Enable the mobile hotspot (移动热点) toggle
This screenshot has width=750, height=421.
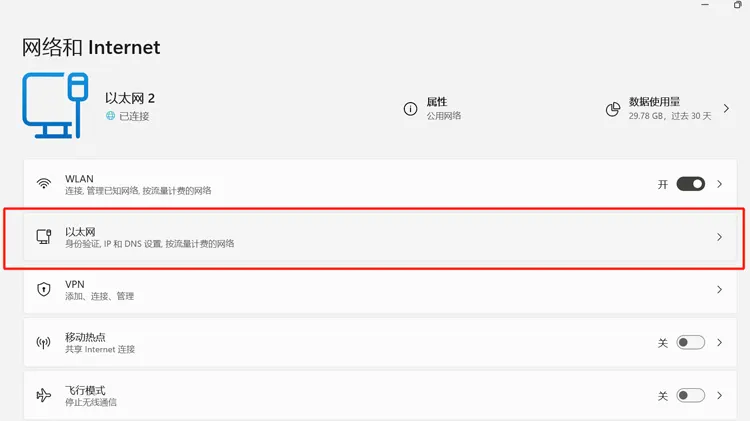pos(690,343)
